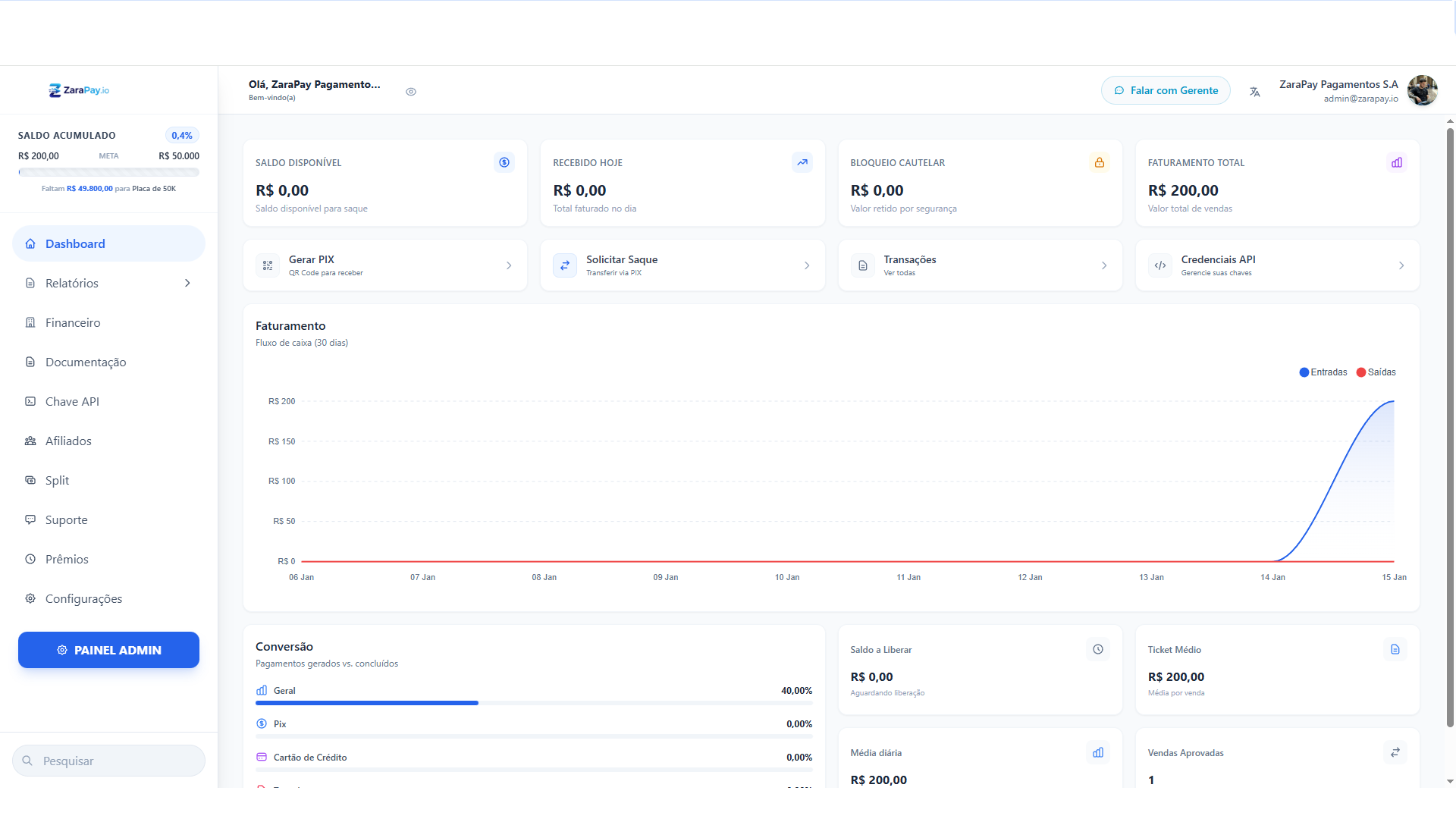Screen dimensions: 1456x819
Task: Click the Vendas Aprovadas swap icon
Action: click(x=1395, y=752)
